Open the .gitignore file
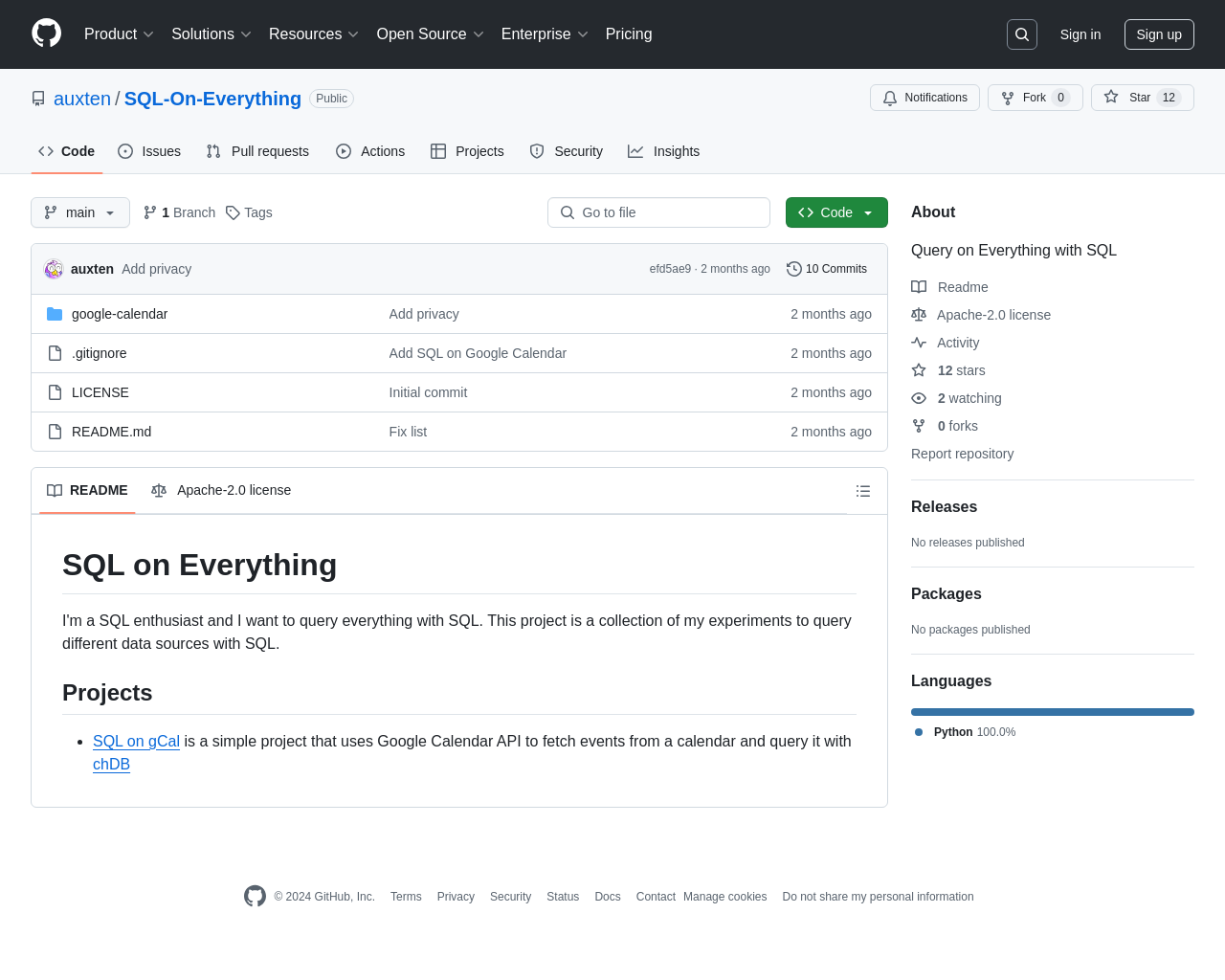This screenshot has width=1225, height=980. (100, 353)
